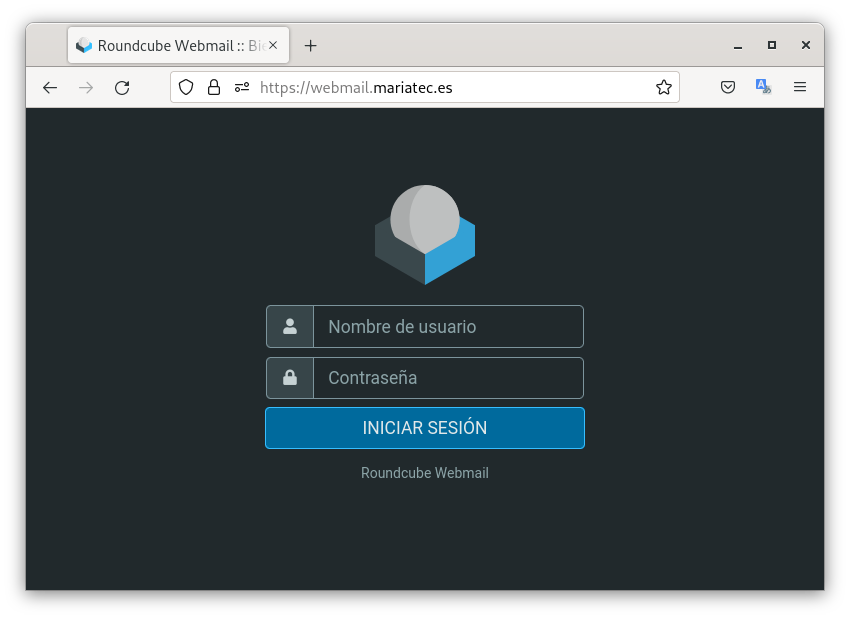Bookmark this page with the star

[x=664, y=88]
